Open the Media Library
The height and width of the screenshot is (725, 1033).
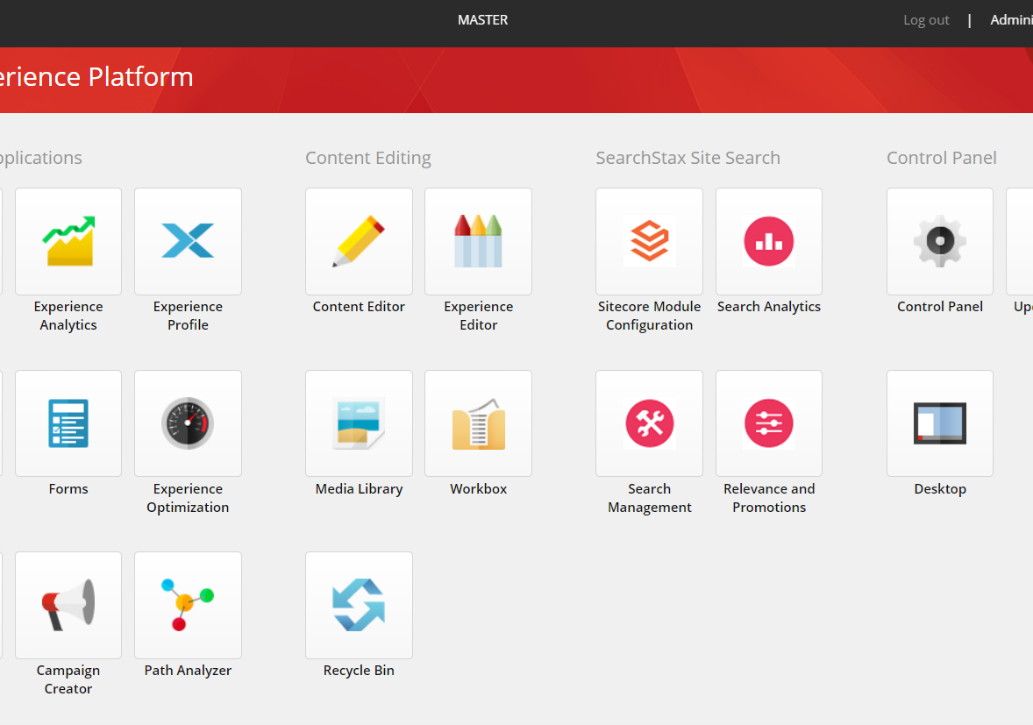(358, 423)
